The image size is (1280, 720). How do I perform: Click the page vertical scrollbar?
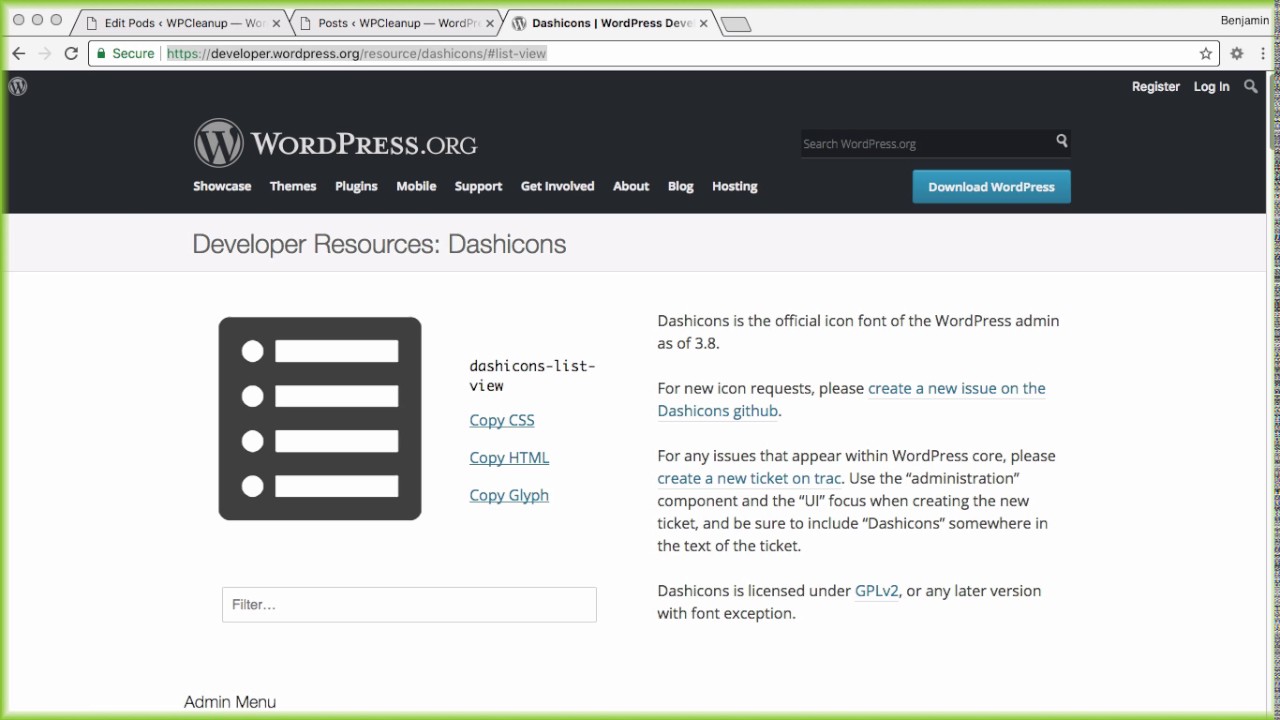coord(1272,110)
